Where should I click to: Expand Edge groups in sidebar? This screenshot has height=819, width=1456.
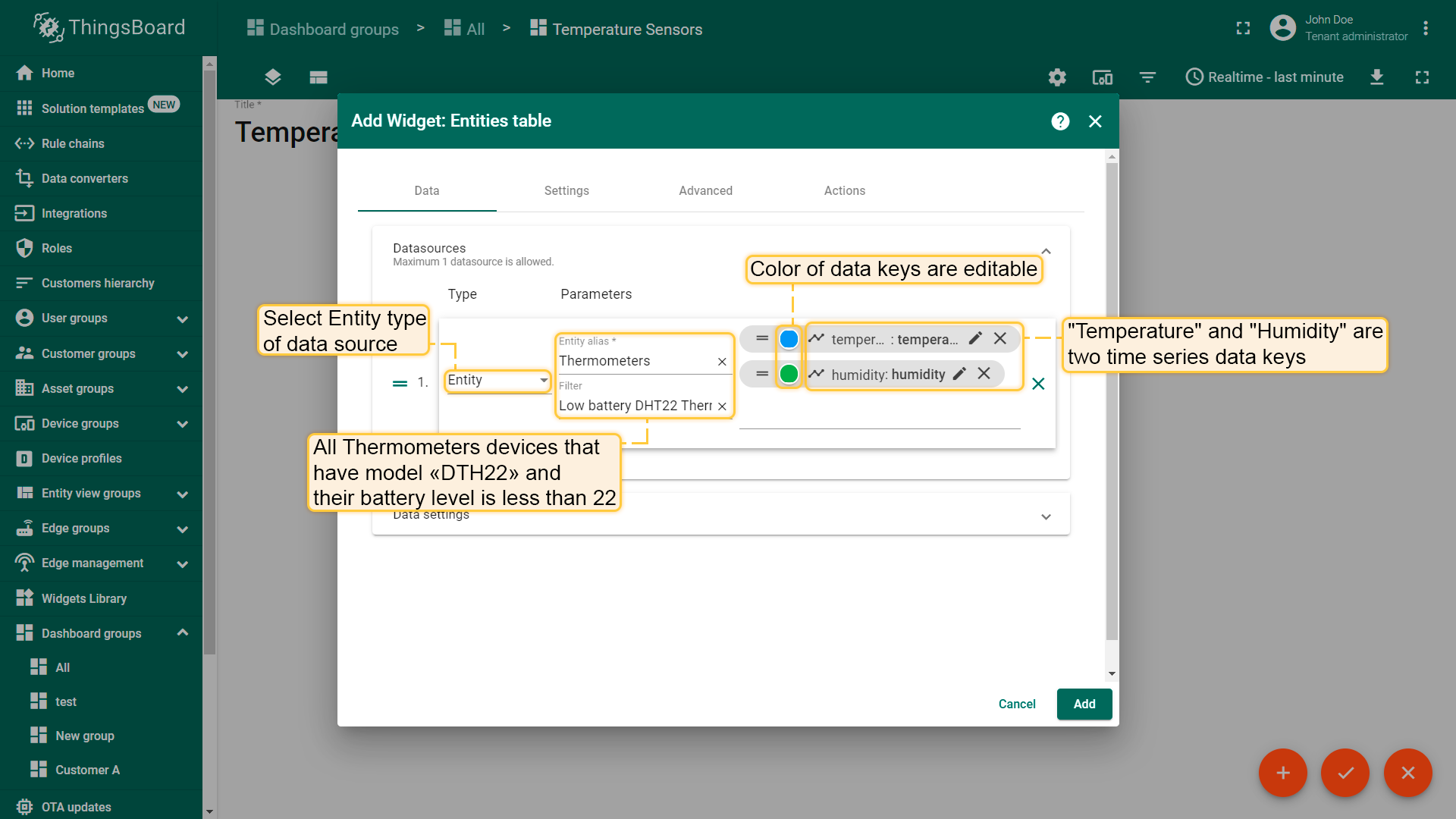pos(182,529)
